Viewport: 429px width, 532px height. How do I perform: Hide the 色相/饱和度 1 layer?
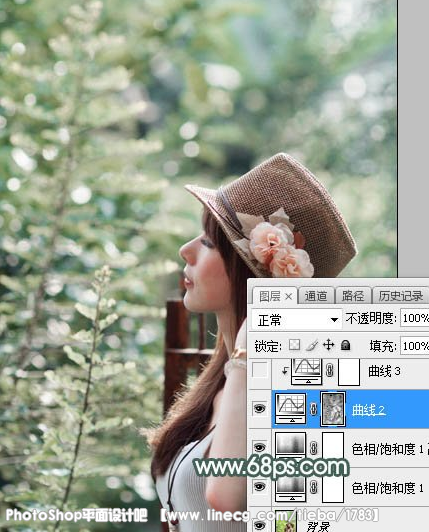(260, 487)
